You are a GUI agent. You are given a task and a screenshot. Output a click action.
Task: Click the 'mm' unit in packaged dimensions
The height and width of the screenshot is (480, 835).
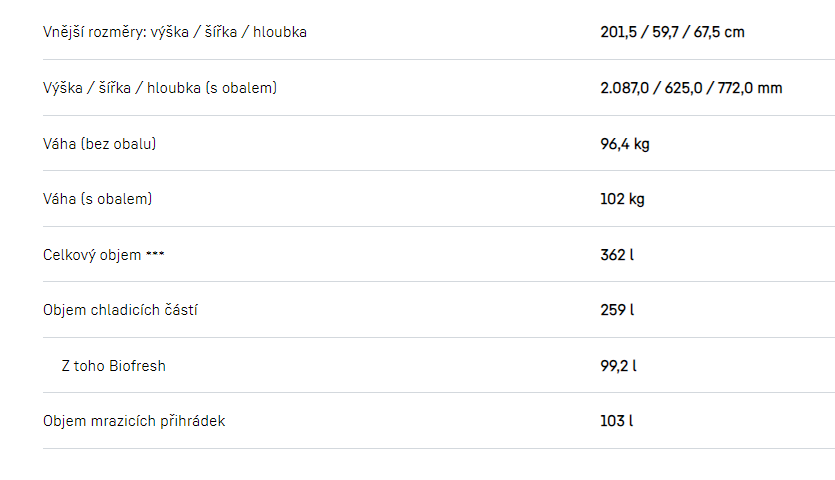pos(770,88)
